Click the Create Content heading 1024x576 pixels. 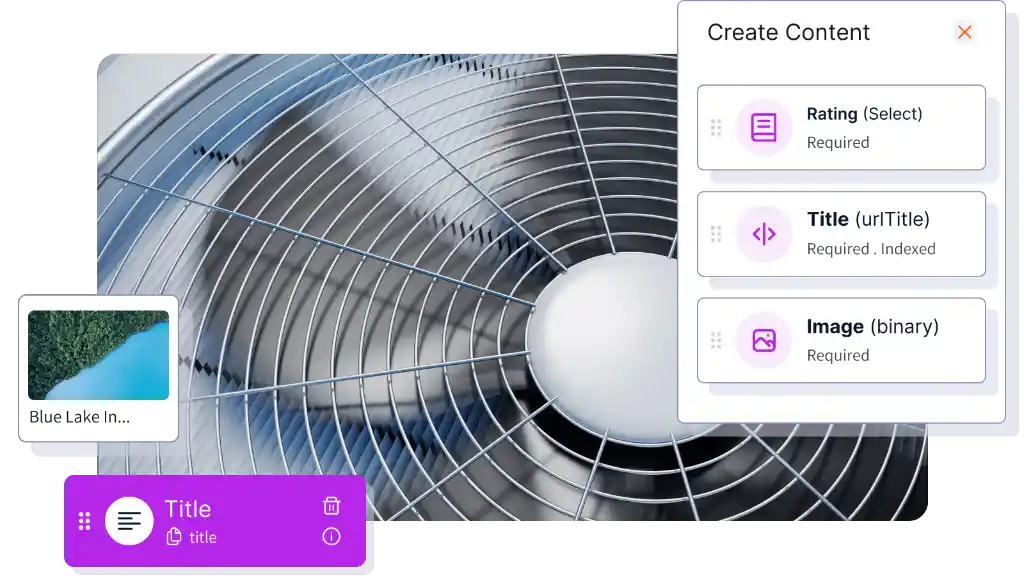tap(788, 32)
